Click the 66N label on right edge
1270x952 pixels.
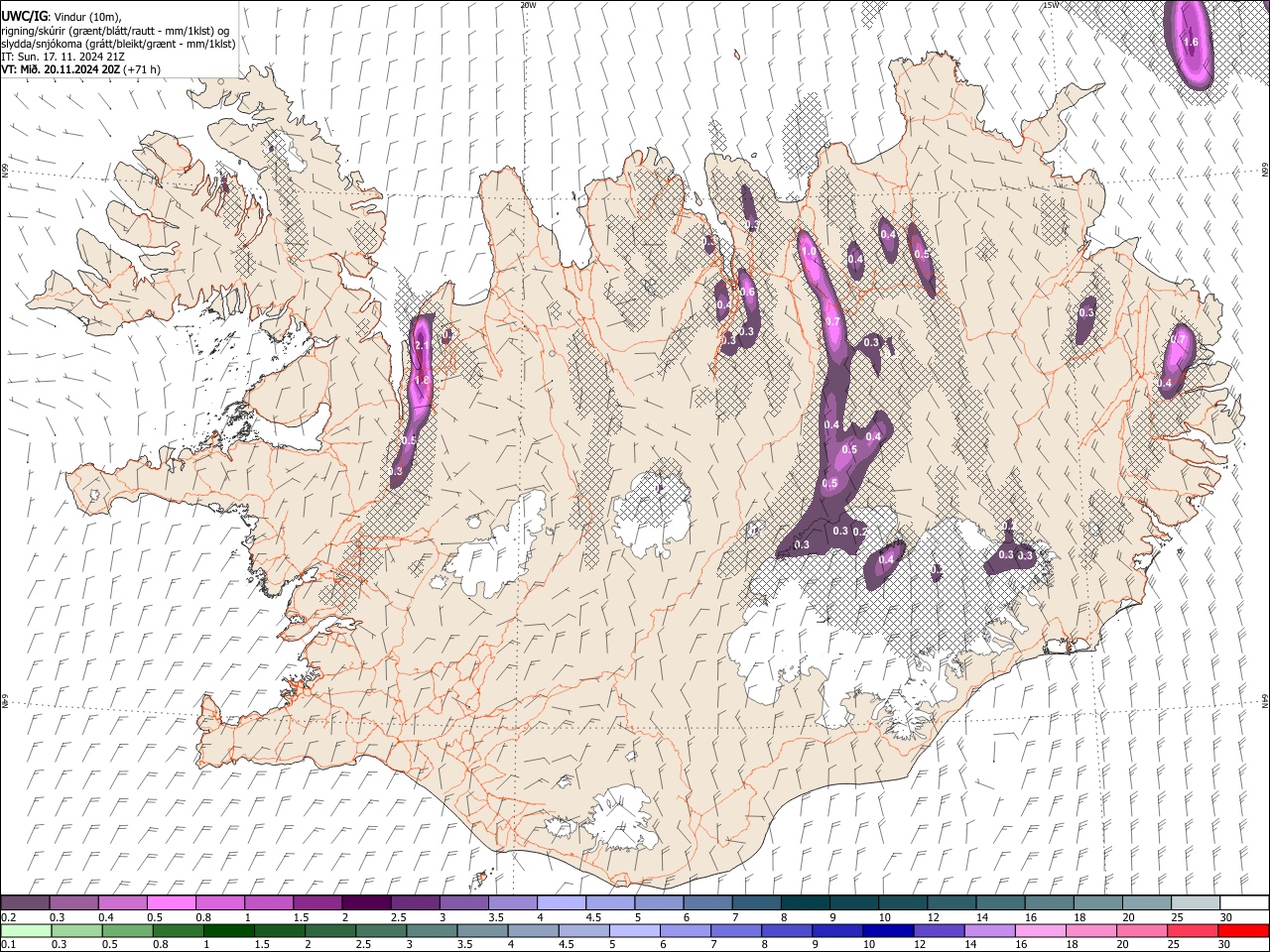[1265, 169]
